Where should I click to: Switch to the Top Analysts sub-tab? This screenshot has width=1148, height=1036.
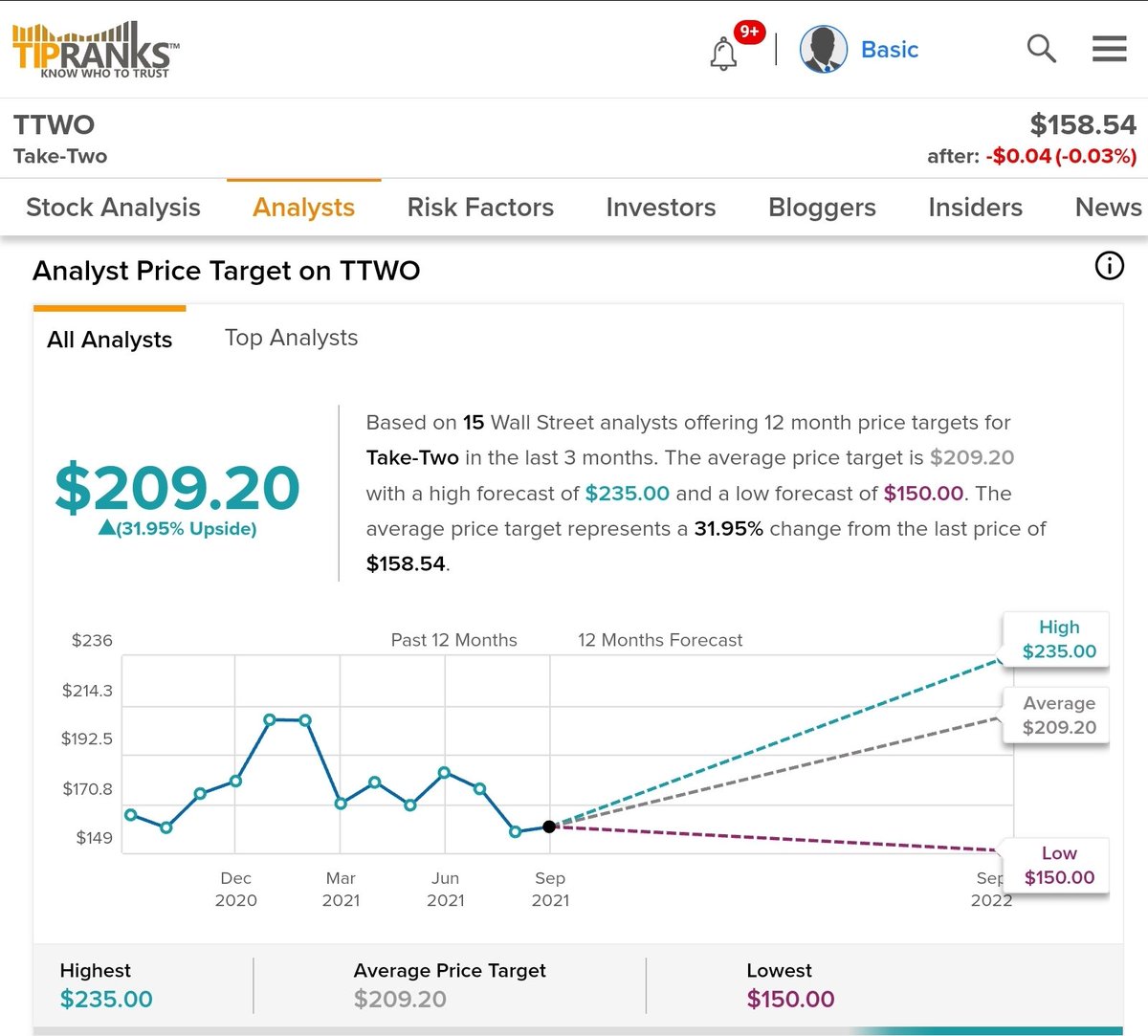pyautogui.click(x=291, y=338)
